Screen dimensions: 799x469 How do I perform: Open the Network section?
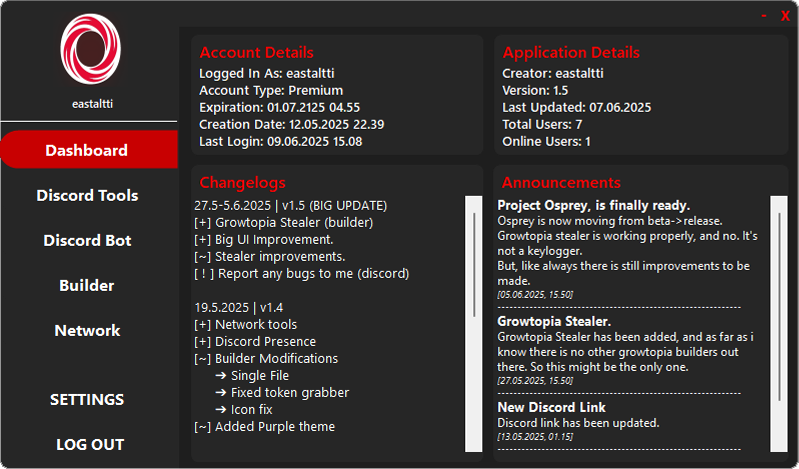87,330
